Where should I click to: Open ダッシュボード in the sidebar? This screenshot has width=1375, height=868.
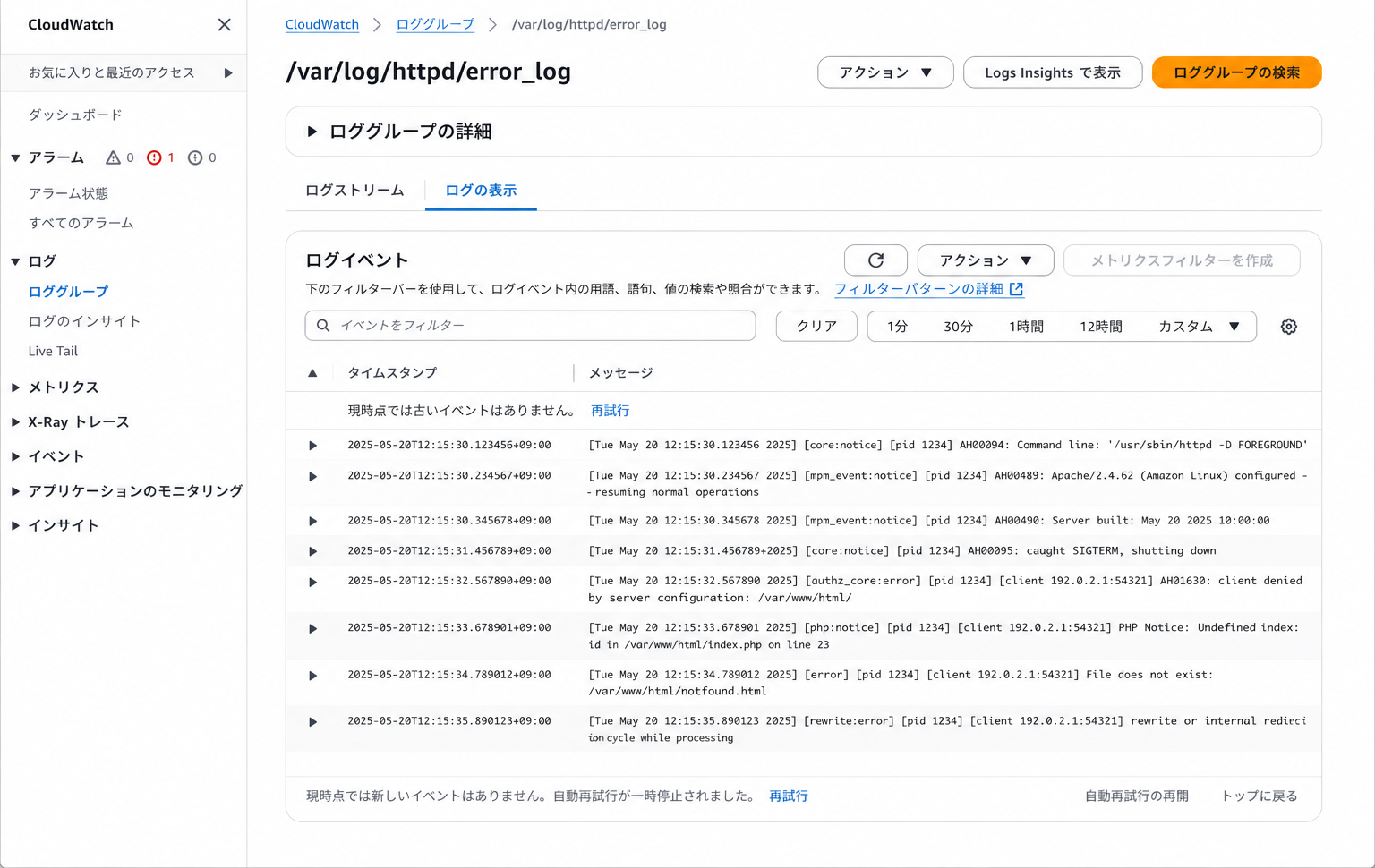point(75,115)
